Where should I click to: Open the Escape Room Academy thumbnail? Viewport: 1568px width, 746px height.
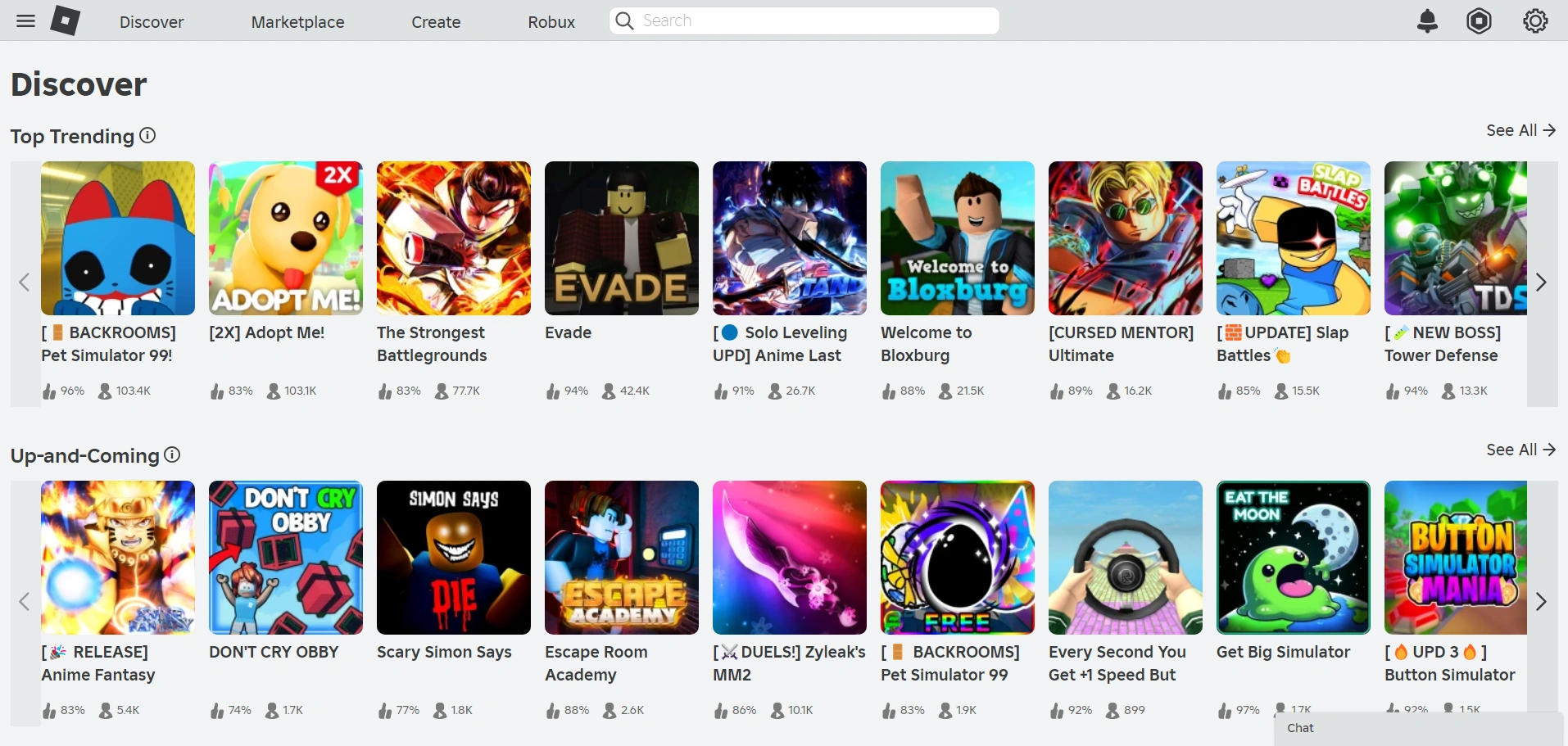pos(622,558)
